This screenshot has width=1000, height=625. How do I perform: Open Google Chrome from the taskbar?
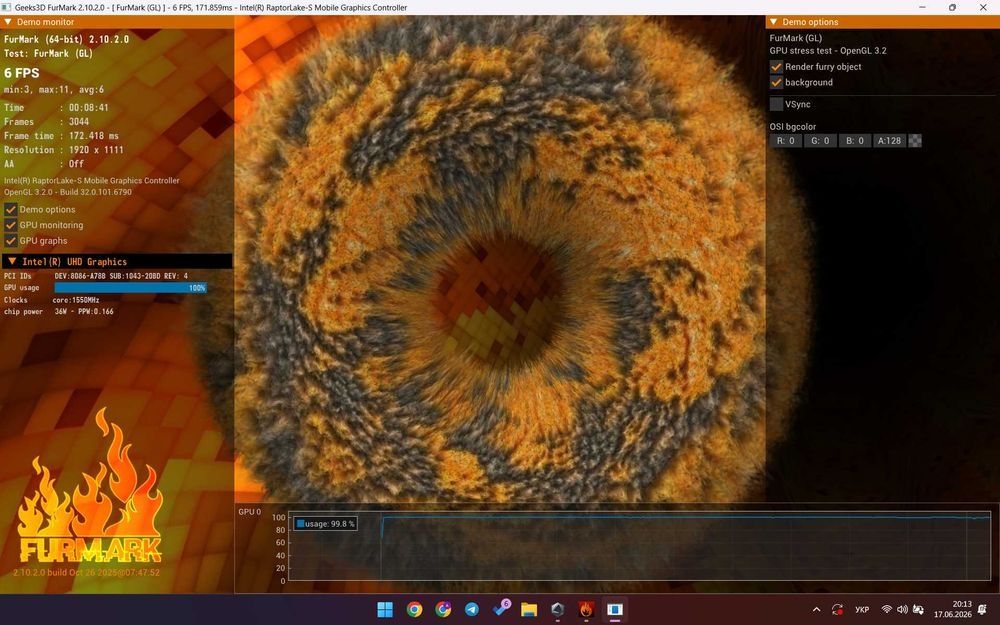coord(415,610)
